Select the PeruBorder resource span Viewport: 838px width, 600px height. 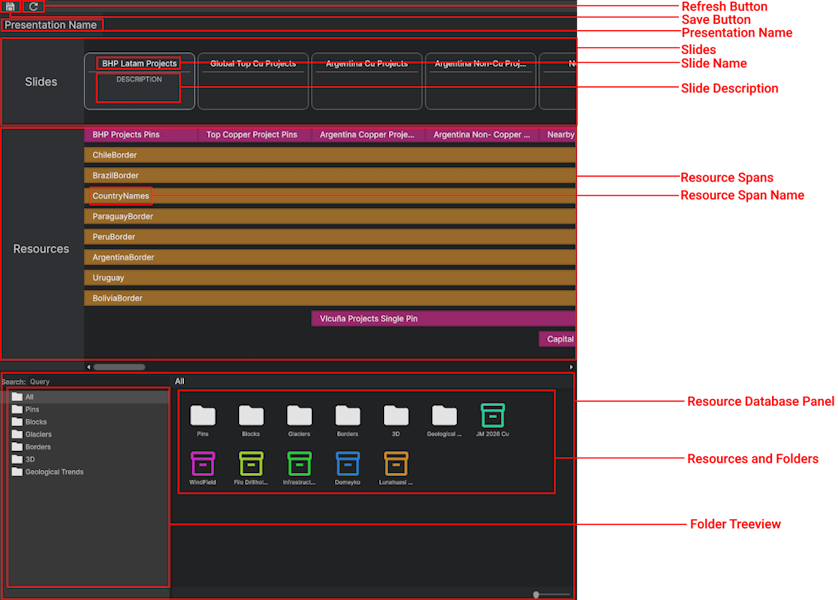tap(330, 237)
